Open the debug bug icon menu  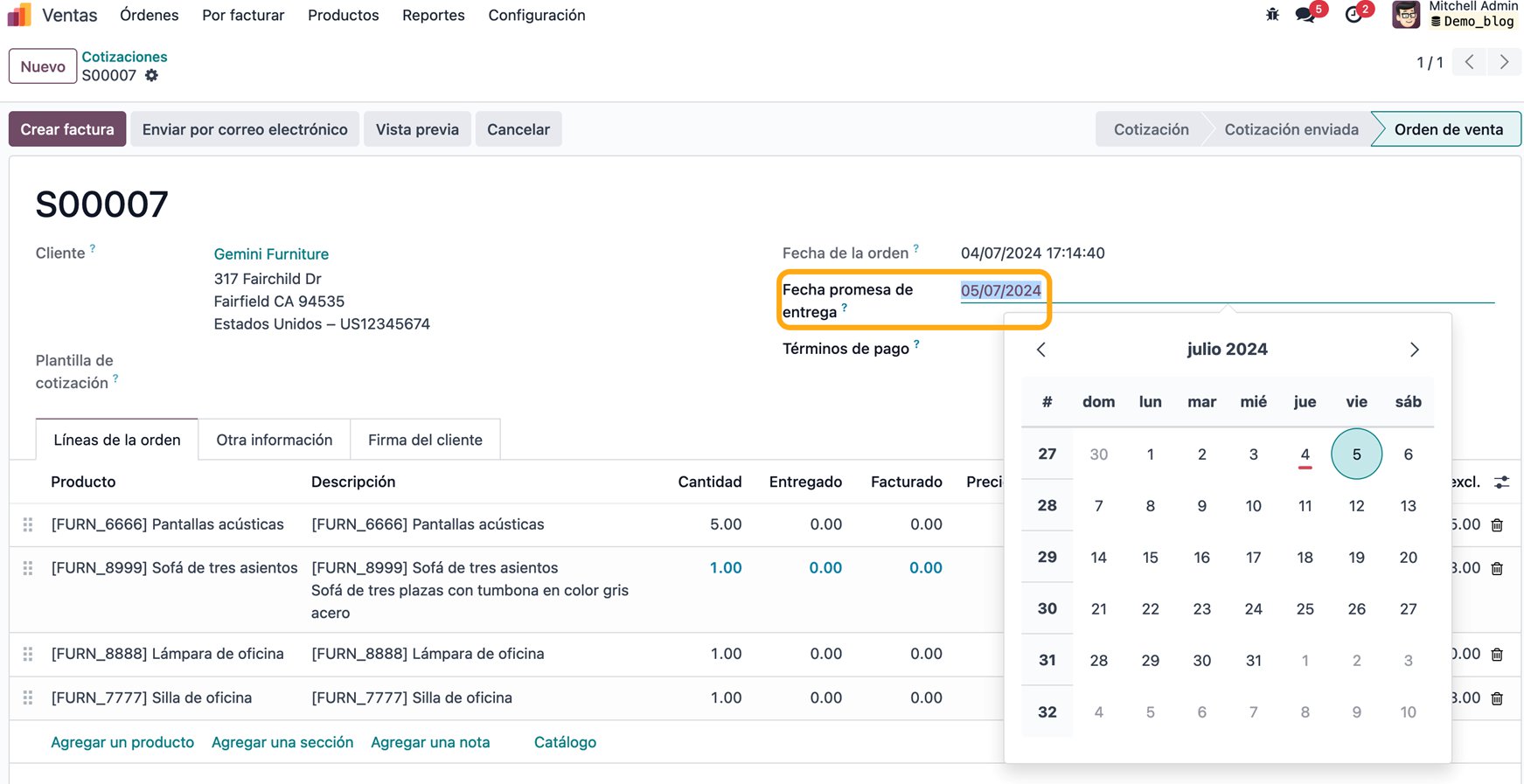click(x=1272, y=15)
